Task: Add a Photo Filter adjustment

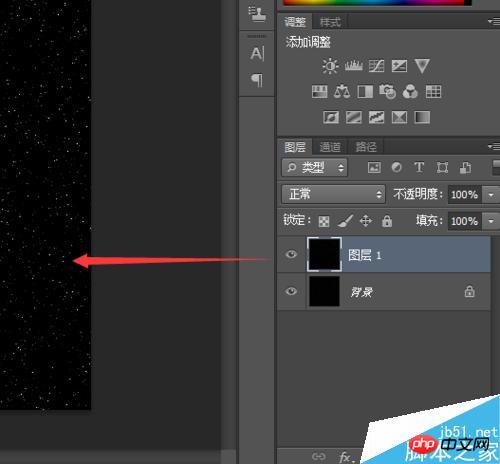Action: tap(387, 91)
